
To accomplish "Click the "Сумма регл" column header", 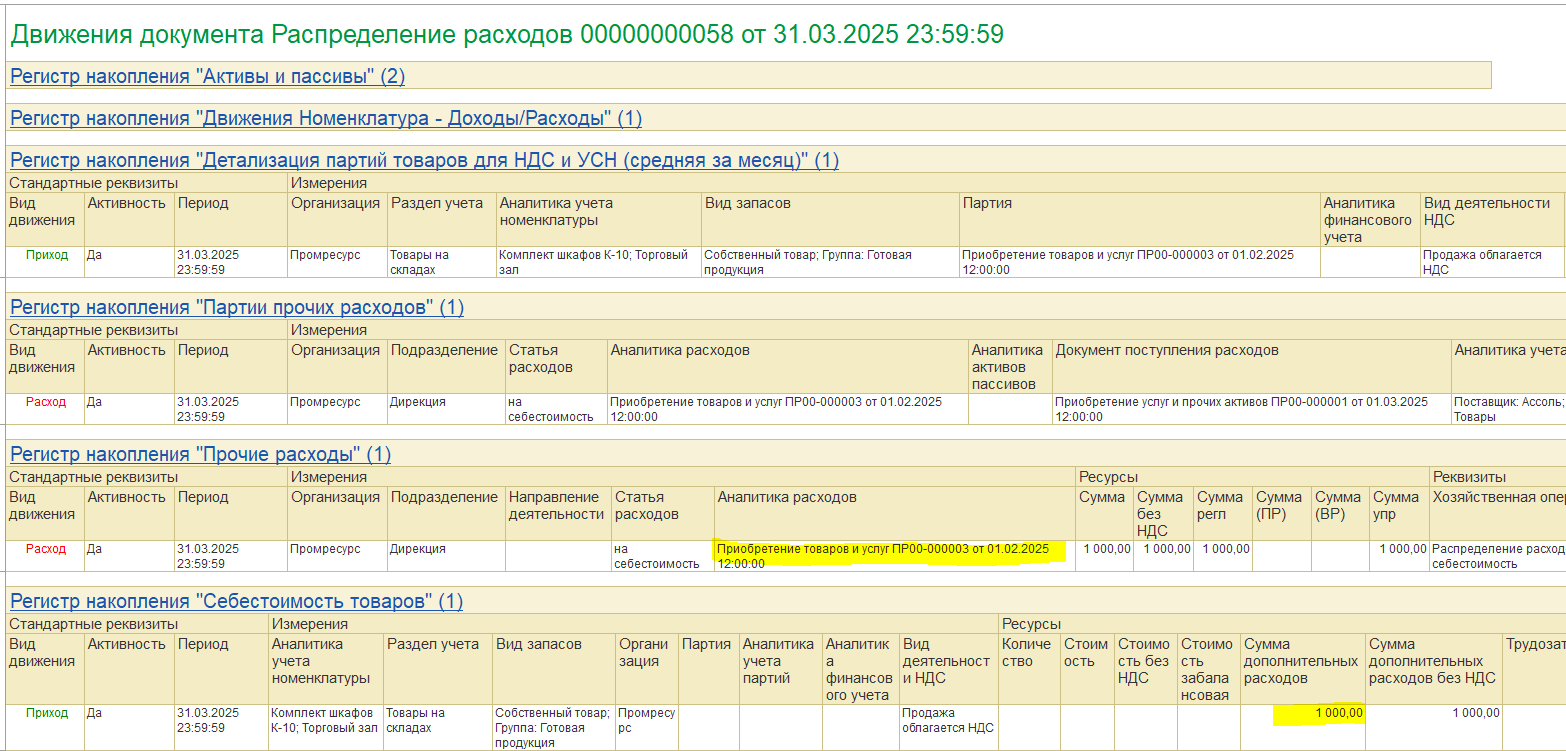I will (1222, 505).
